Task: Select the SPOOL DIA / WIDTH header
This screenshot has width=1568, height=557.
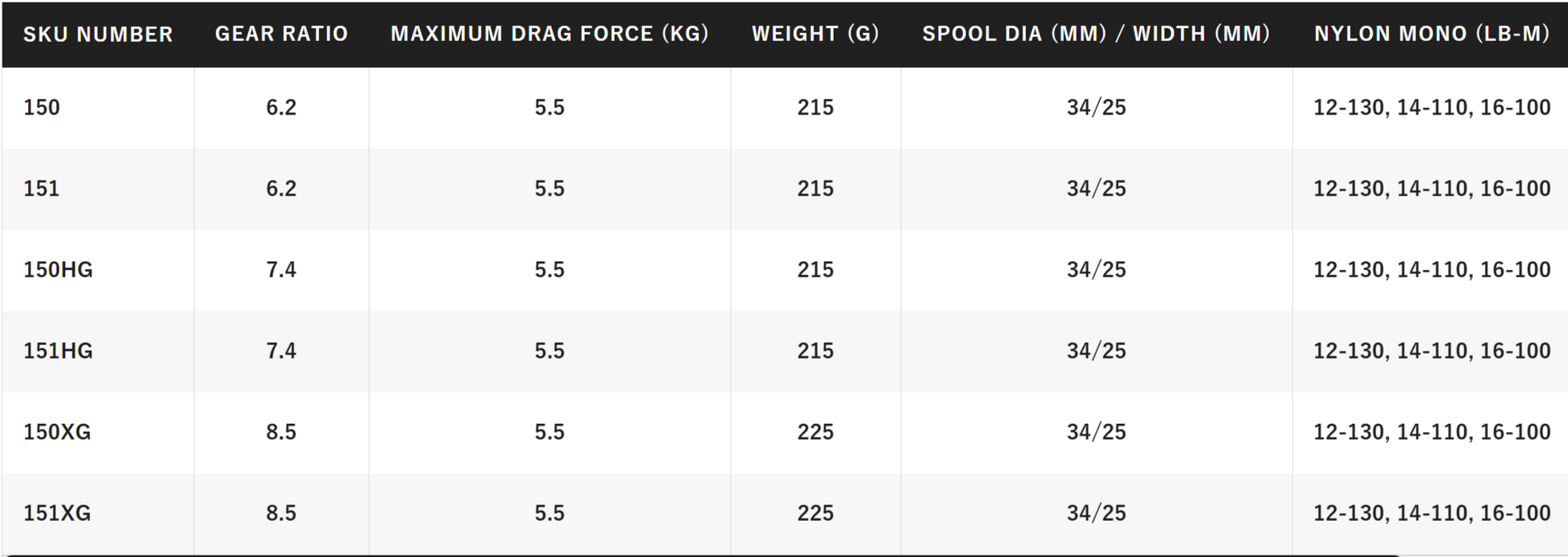Action: coord(1096,34)
